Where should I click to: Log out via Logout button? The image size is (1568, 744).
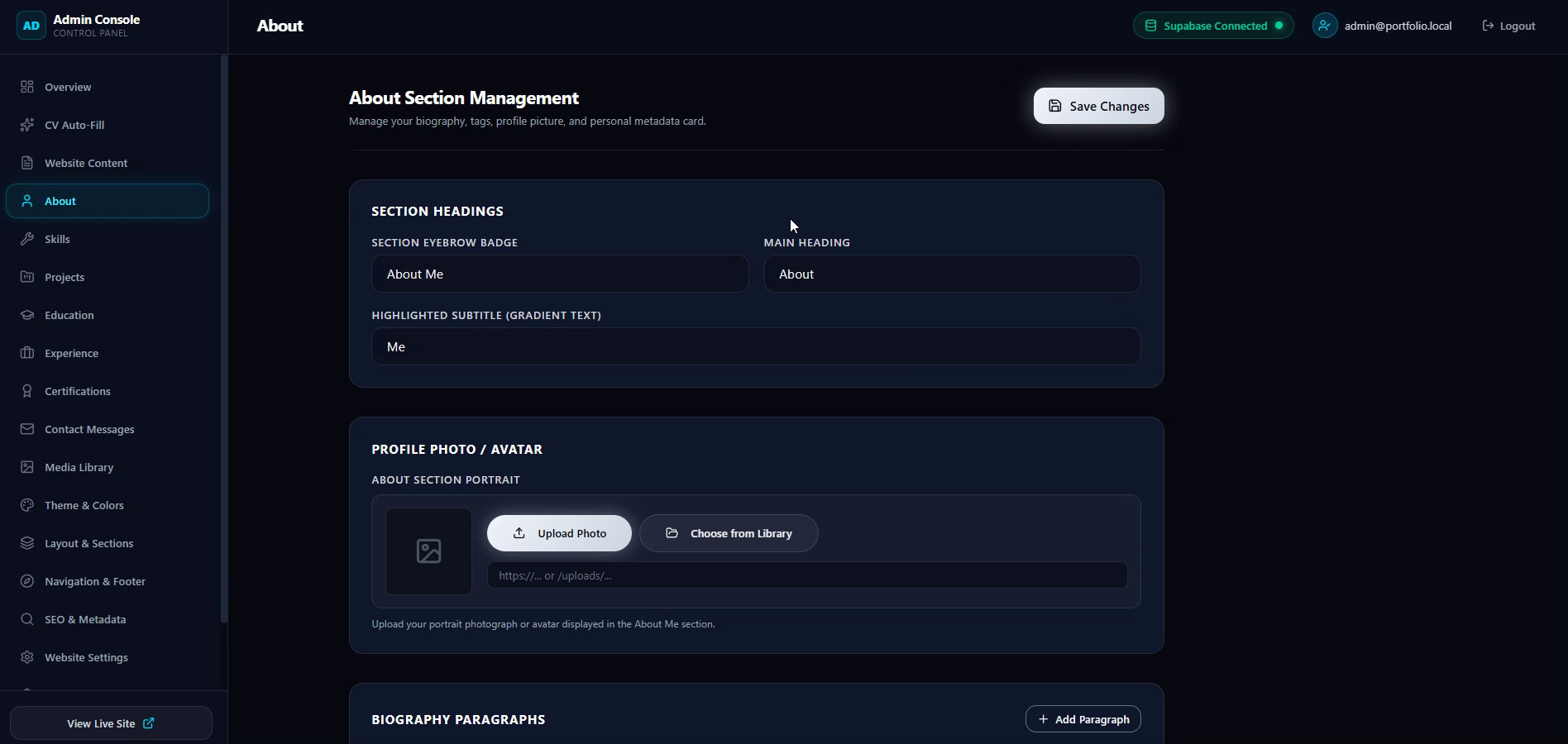pyautogui.click(x=1508, y=26)
